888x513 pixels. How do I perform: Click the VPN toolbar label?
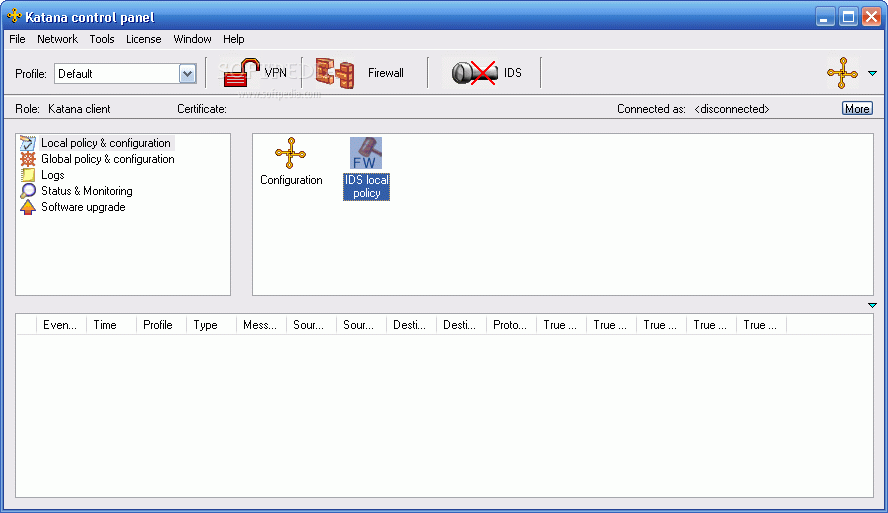[x=276, y=73]
